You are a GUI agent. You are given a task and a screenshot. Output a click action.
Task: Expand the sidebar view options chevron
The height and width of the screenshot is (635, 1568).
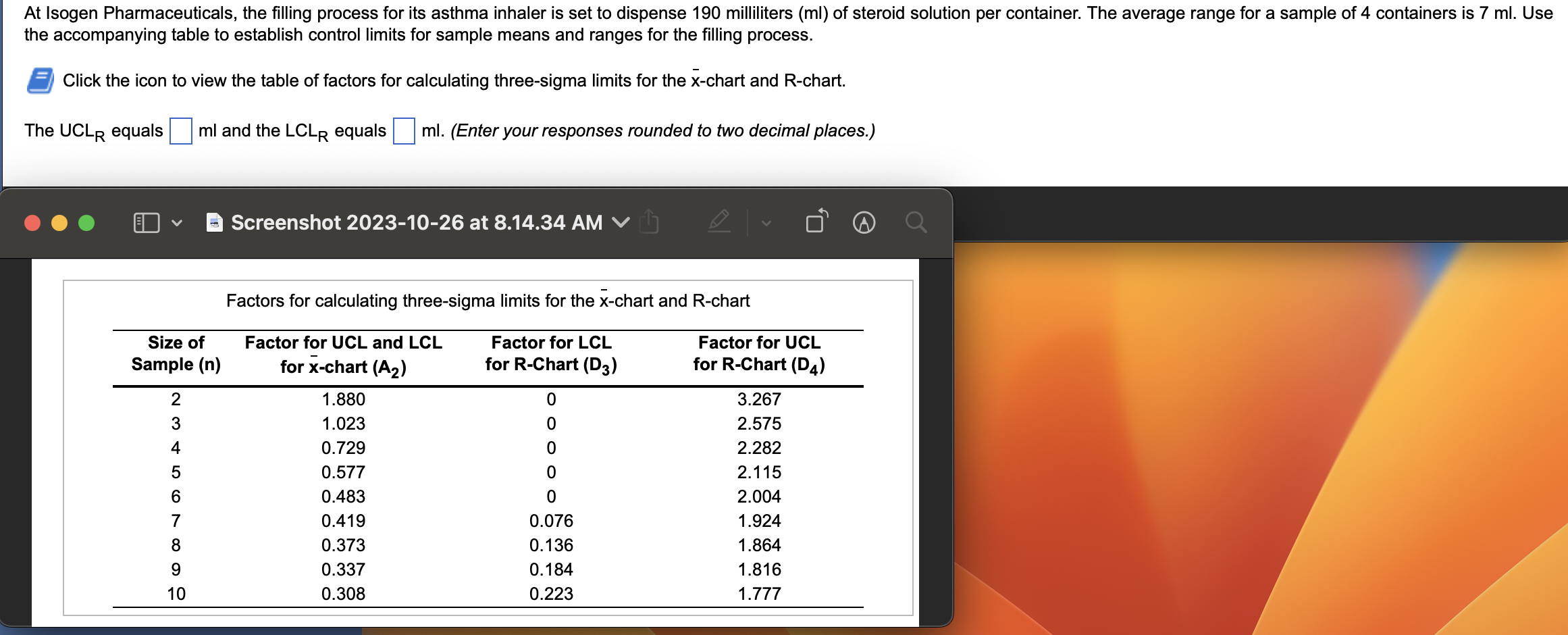point(177,222)
